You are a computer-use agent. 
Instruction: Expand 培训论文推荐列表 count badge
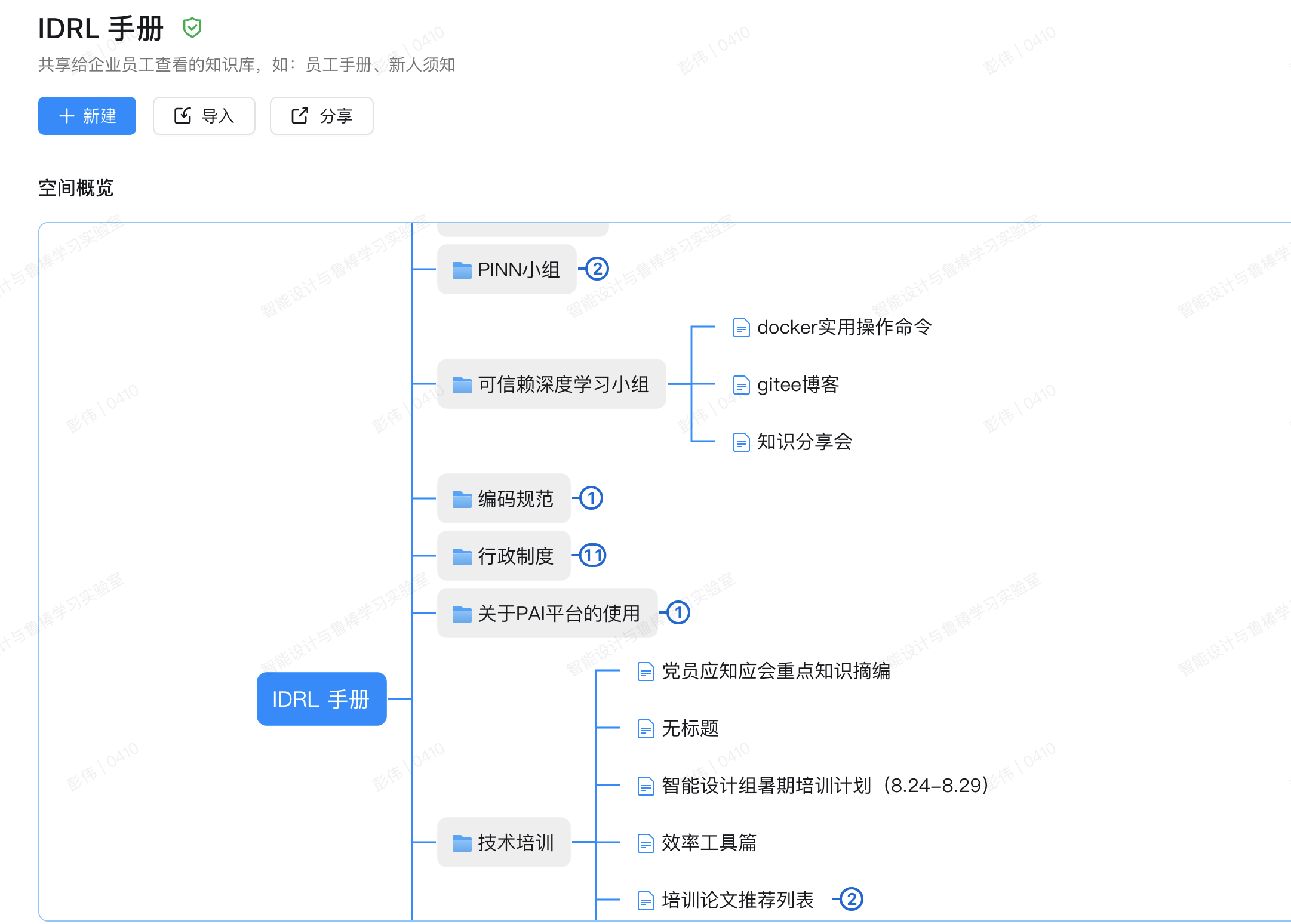tap(852, 900)
